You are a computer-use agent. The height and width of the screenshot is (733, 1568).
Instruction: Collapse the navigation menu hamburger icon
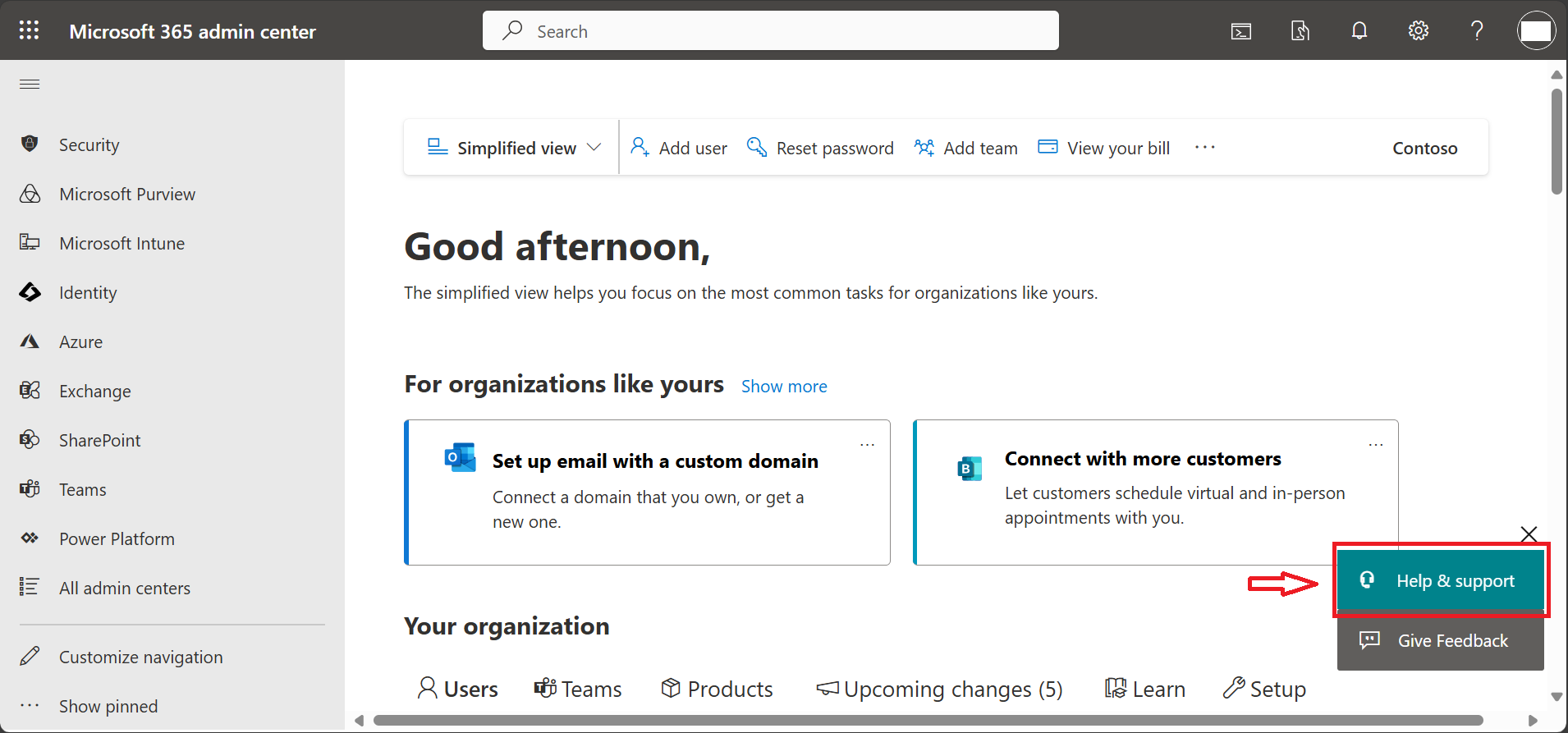30,84
